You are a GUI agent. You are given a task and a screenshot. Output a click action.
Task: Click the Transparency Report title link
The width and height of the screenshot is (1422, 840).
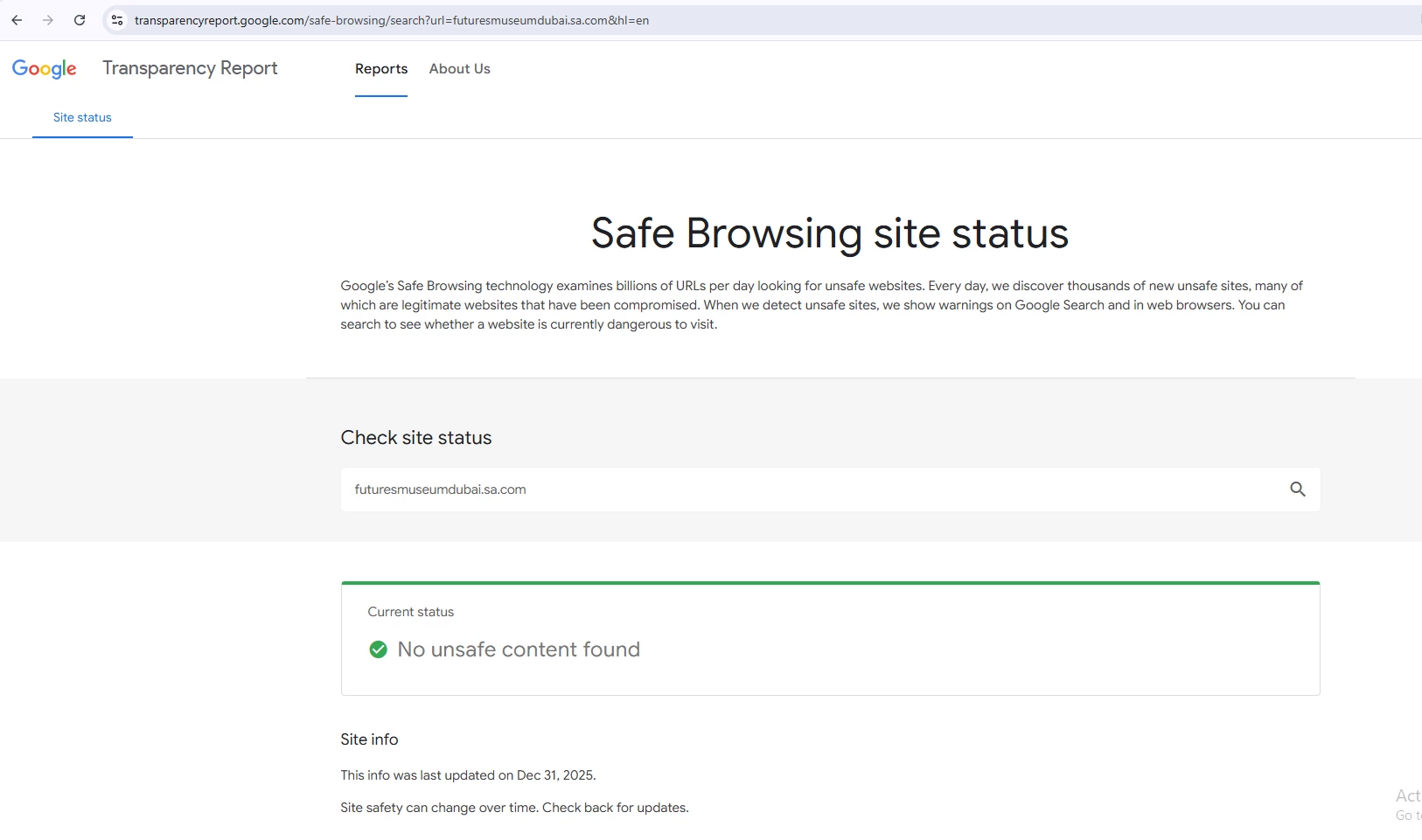coord(190,68)
